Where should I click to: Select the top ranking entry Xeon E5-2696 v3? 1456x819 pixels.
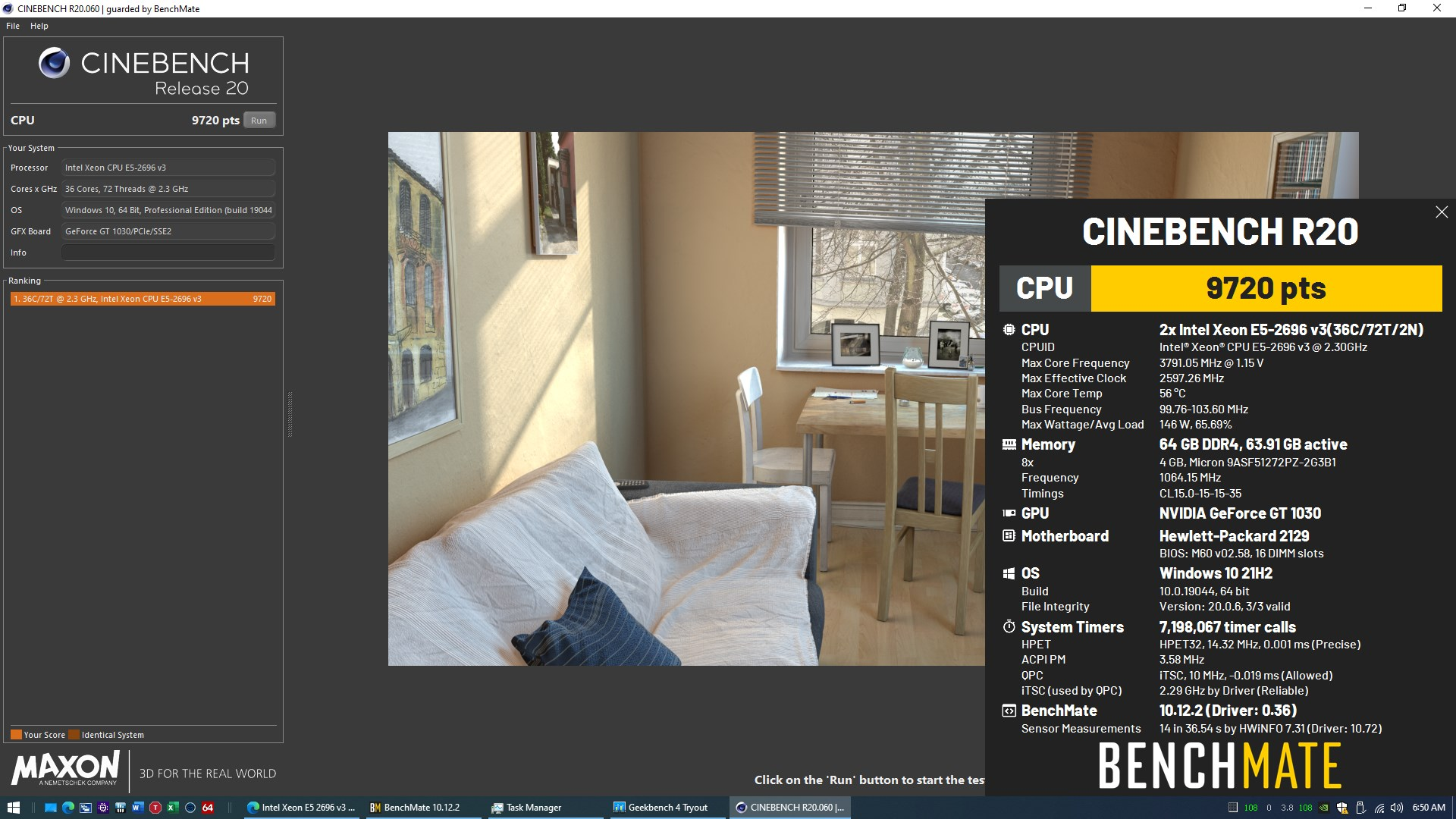click(x=143, y=299)
